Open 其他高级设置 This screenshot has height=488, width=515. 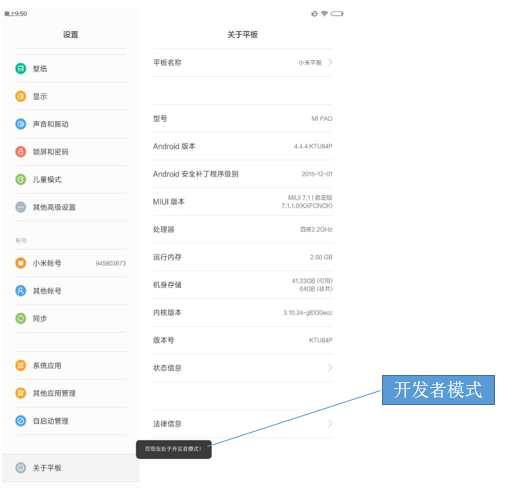[71, 207]
